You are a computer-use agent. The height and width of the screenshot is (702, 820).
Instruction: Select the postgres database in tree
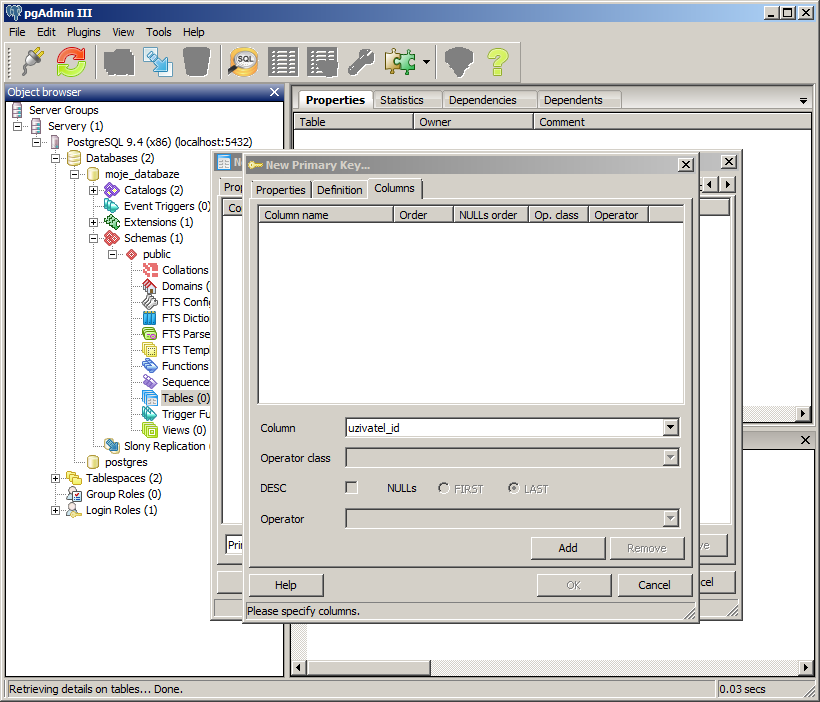(126, 462)
